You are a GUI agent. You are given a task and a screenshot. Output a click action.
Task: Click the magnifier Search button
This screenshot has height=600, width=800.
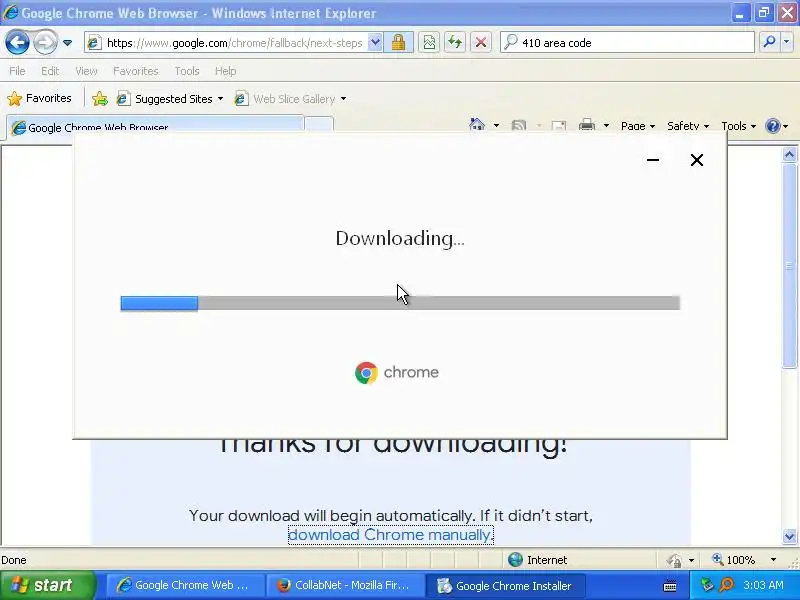coord(769,42)
